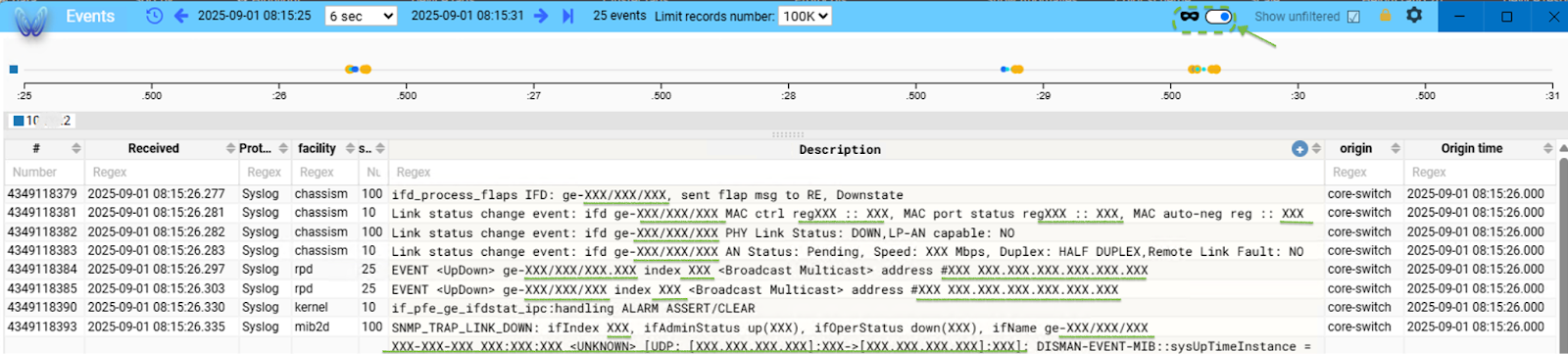Select event row 4349118379
The height and width of the screenshot is (354, 1568).
[x=780, y=194]
